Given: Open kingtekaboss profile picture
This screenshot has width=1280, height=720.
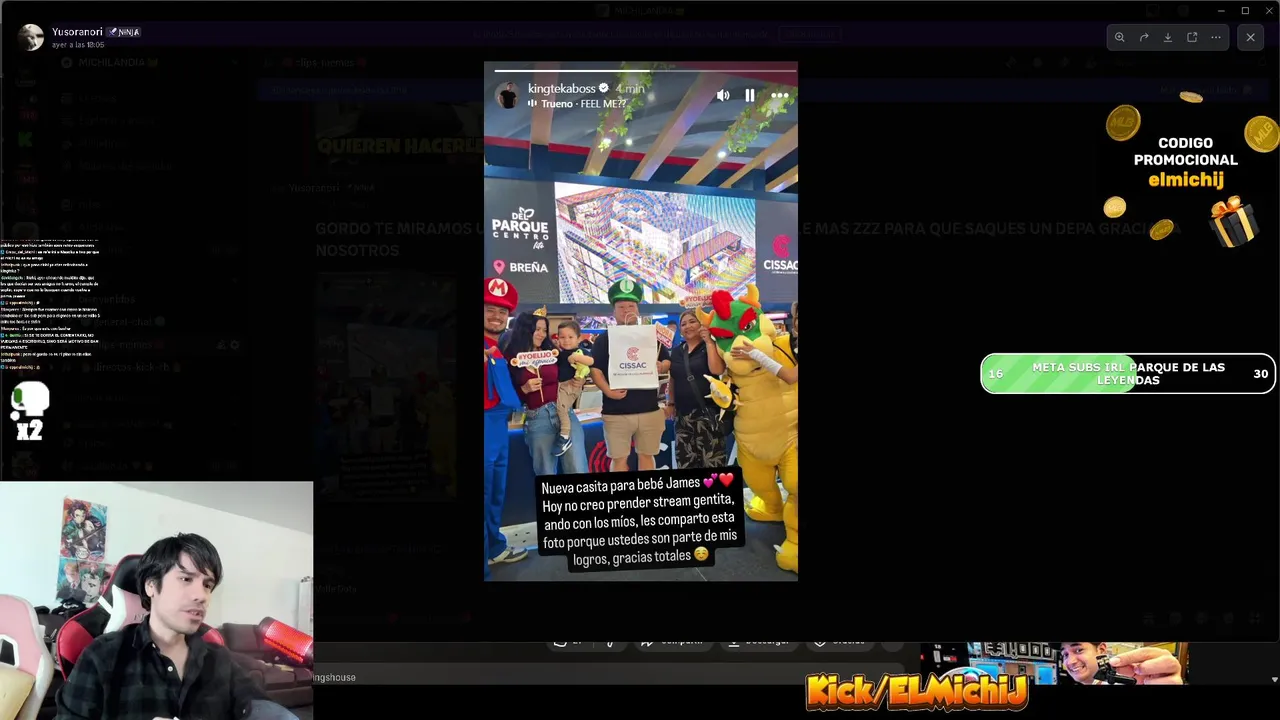Looking at the screenshot, I should 509,95.
